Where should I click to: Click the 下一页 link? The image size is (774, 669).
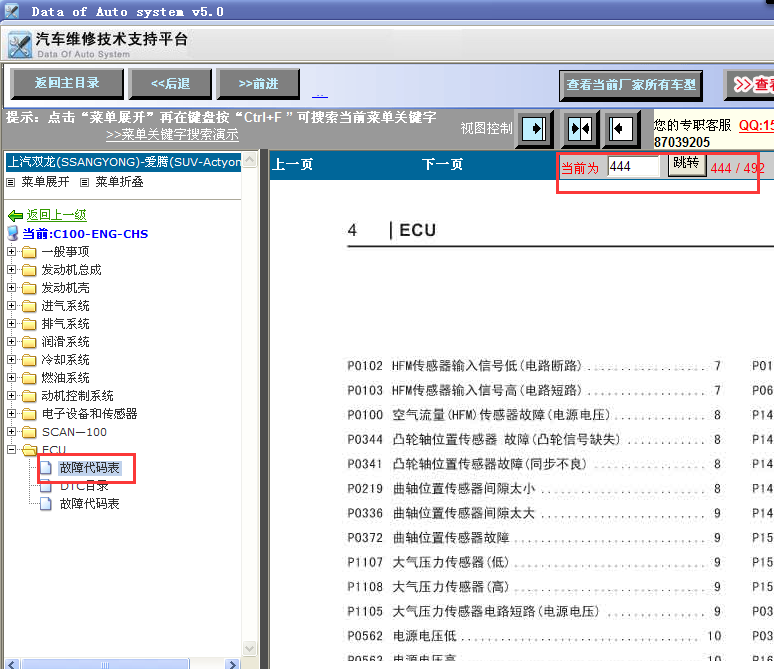(x=442, y=164)
